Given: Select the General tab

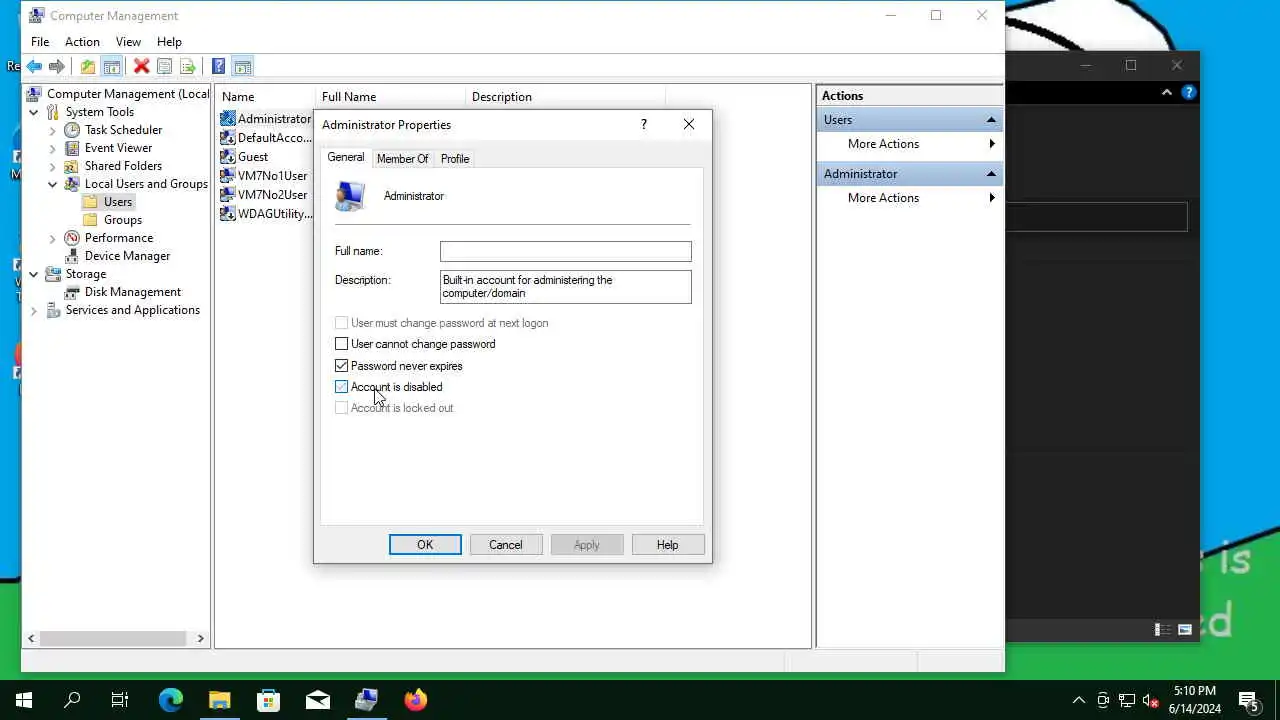Looking at the screenshot, I should (346, 157).
